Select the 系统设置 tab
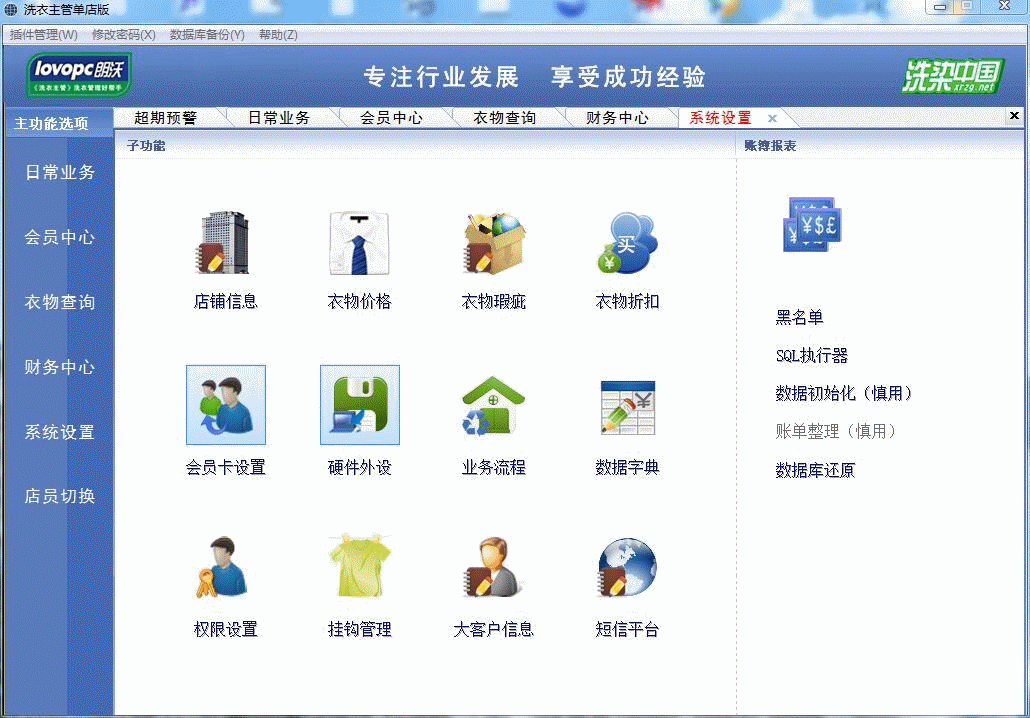The height and width of the screenshot is (718, 1030). tap(721, 118)
